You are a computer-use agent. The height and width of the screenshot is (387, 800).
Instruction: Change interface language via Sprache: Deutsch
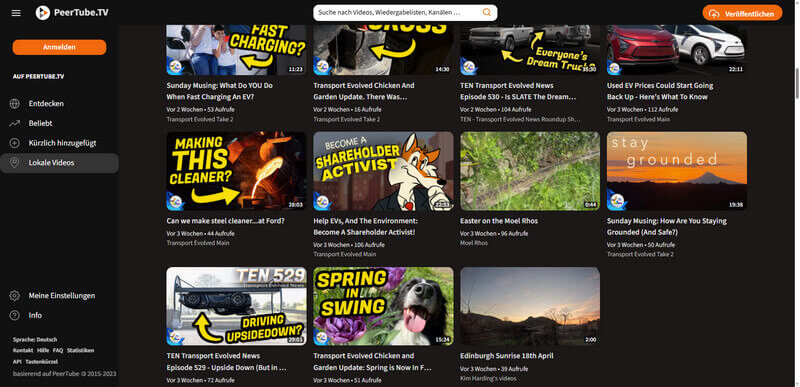coord(35,339)
